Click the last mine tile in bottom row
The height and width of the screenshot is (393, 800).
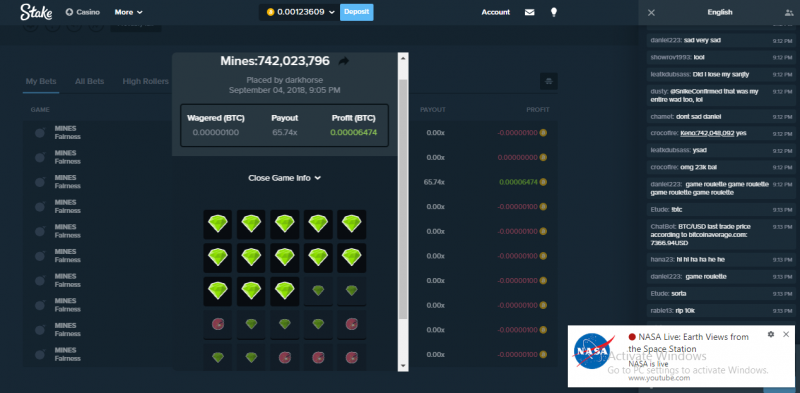pyautogui.click(x=352, y=358)
